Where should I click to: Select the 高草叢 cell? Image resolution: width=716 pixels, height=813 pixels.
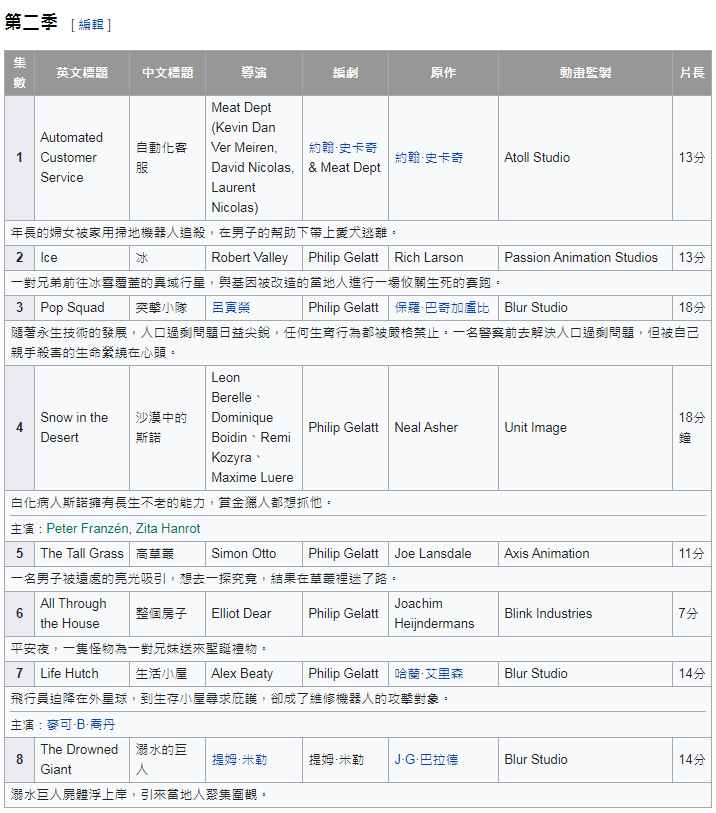tap(167, 554)
